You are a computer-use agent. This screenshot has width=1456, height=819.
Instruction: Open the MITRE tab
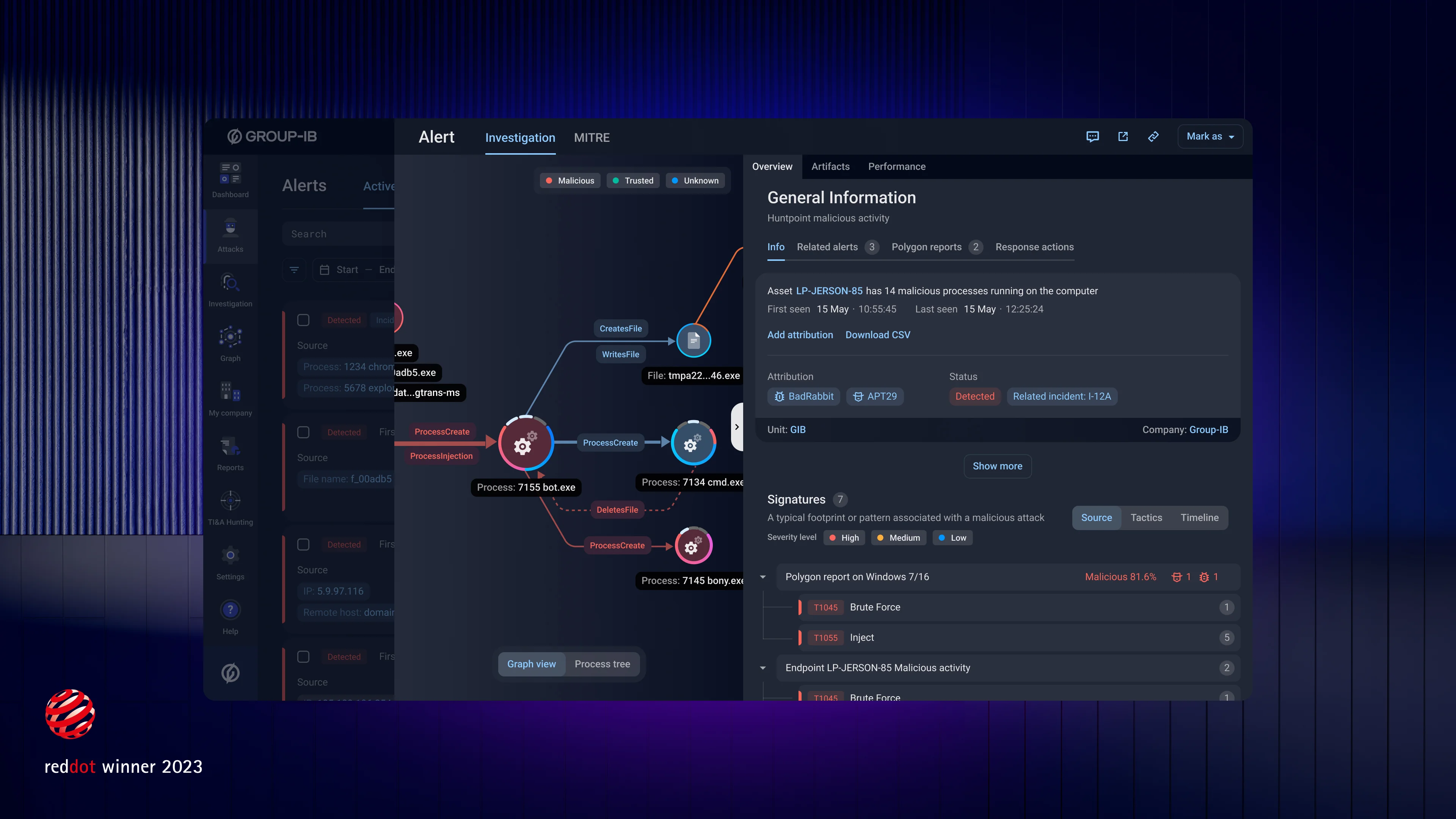point(592,138)
